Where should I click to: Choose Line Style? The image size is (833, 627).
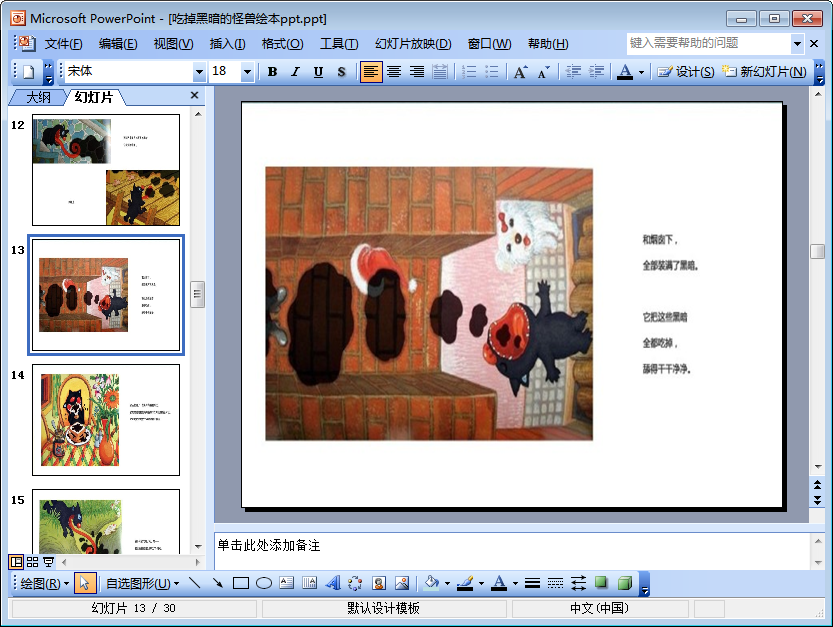tap(532, 583)
